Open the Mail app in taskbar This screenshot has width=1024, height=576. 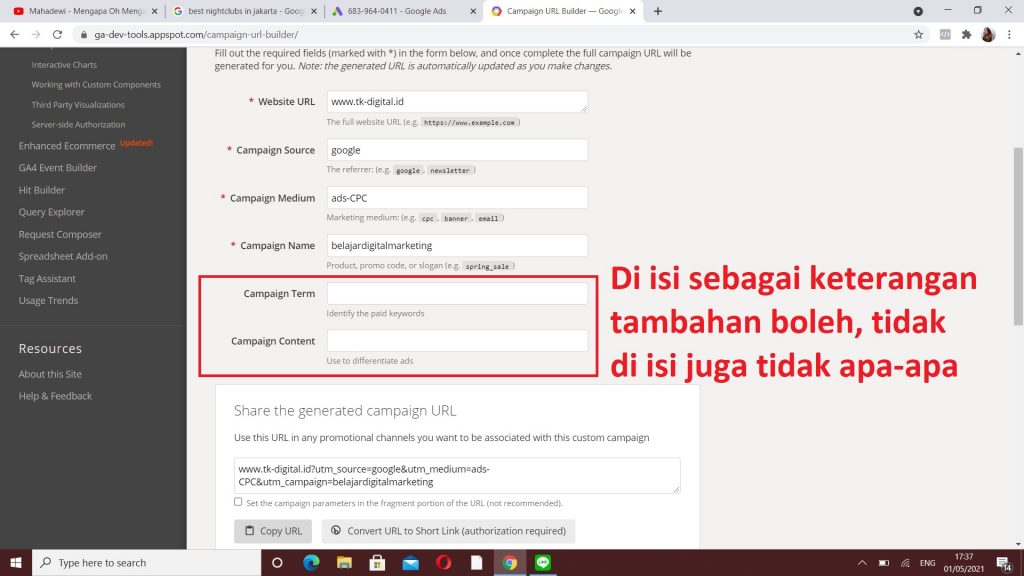[410, 562]
